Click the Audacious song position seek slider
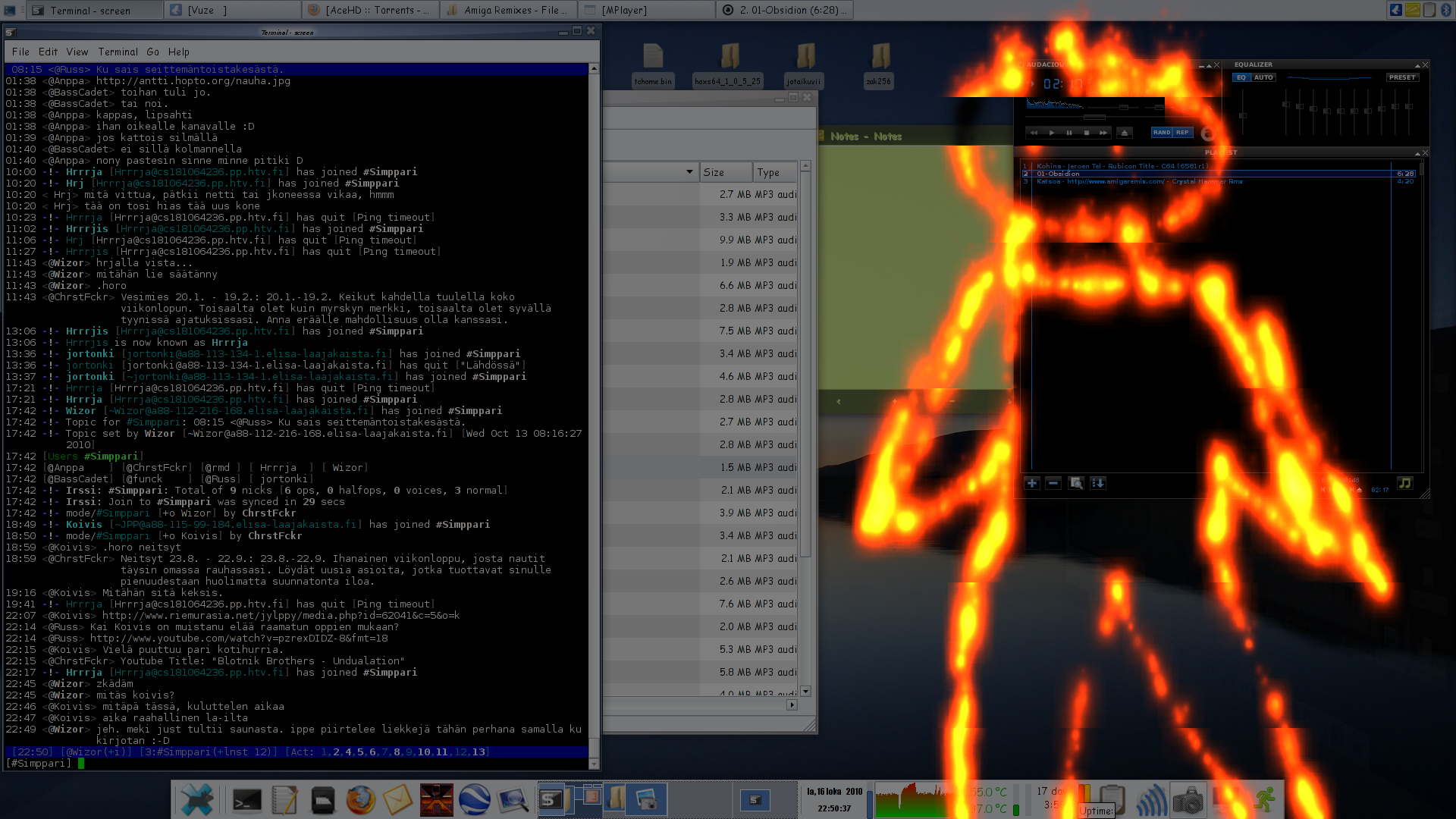 [1094, 118]
